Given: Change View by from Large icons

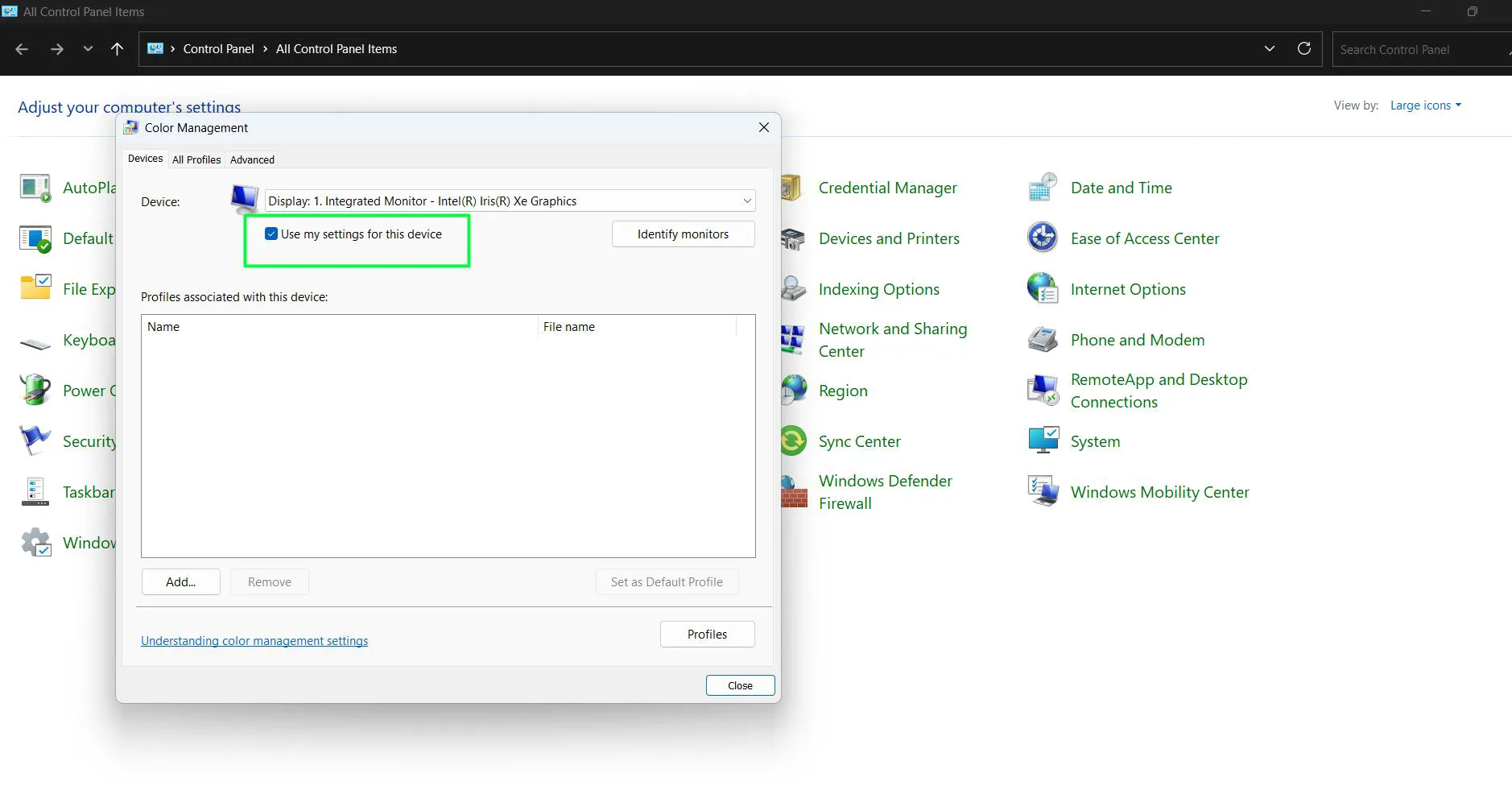Looking at the screenshot, I should (1424, 105).
